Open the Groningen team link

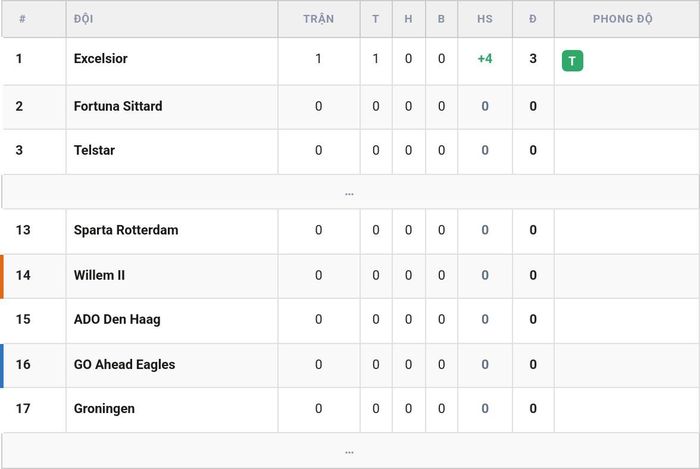[104, 409]
